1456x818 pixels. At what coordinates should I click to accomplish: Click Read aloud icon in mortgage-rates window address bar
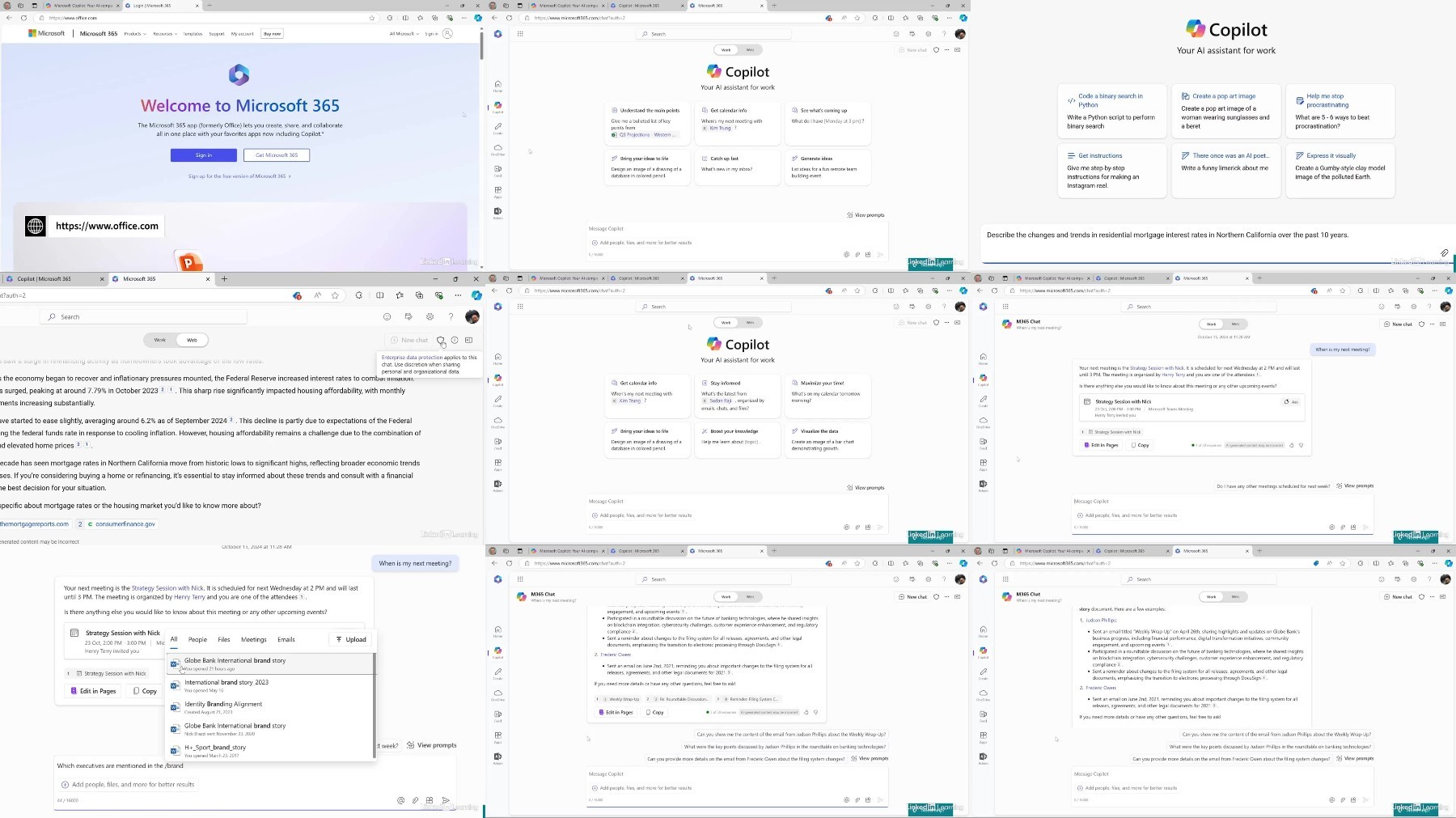coord(317,295)
